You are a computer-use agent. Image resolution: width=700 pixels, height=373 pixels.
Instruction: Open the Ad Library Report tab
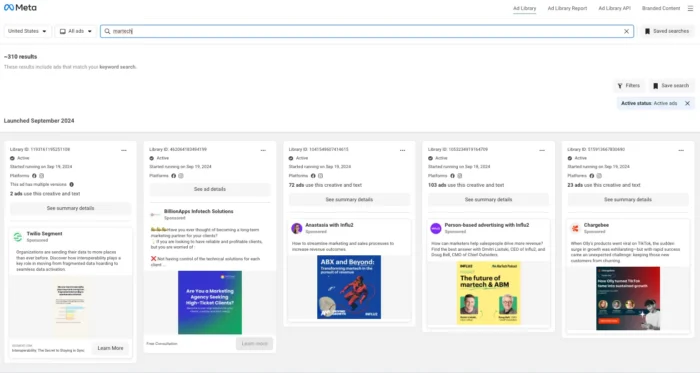click(x=567, y=8)
